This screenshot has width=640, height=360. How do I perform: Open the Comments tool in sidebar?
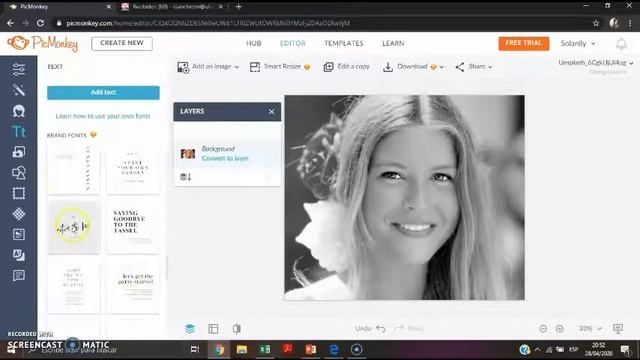19,276
